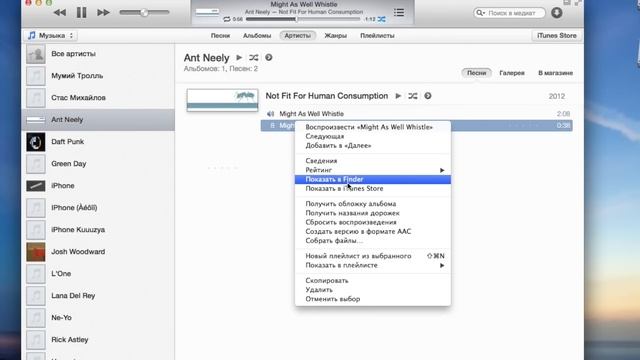
Task: Choose Отменить выбор in context menu
Action: [373, 299]
